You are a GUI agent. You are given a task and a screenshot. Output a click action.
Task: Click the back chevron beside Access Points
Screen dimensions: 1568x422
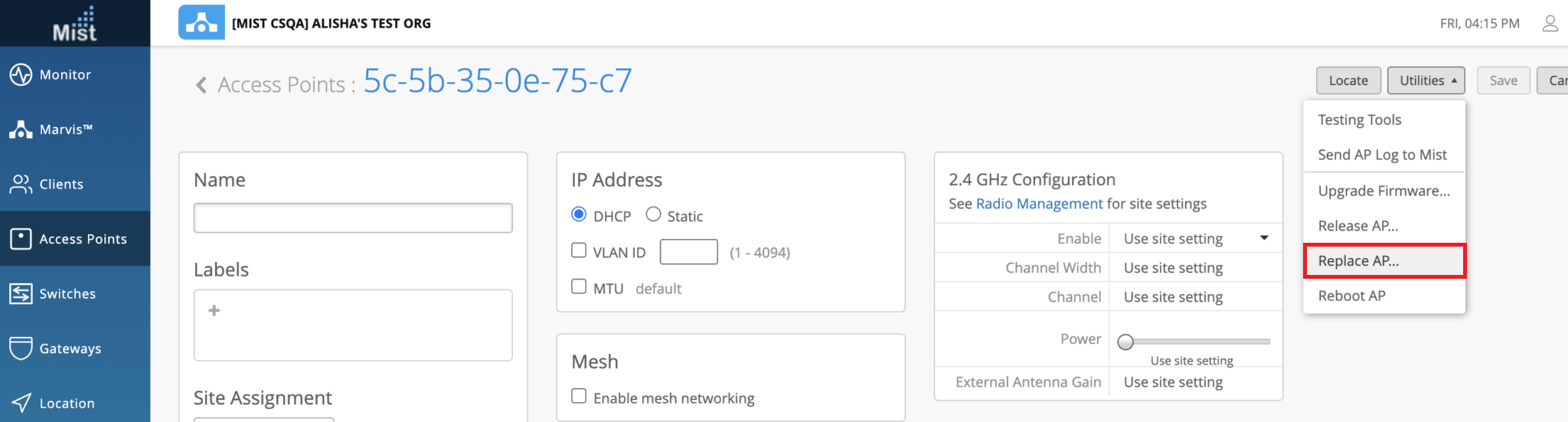tap(201, 84)
